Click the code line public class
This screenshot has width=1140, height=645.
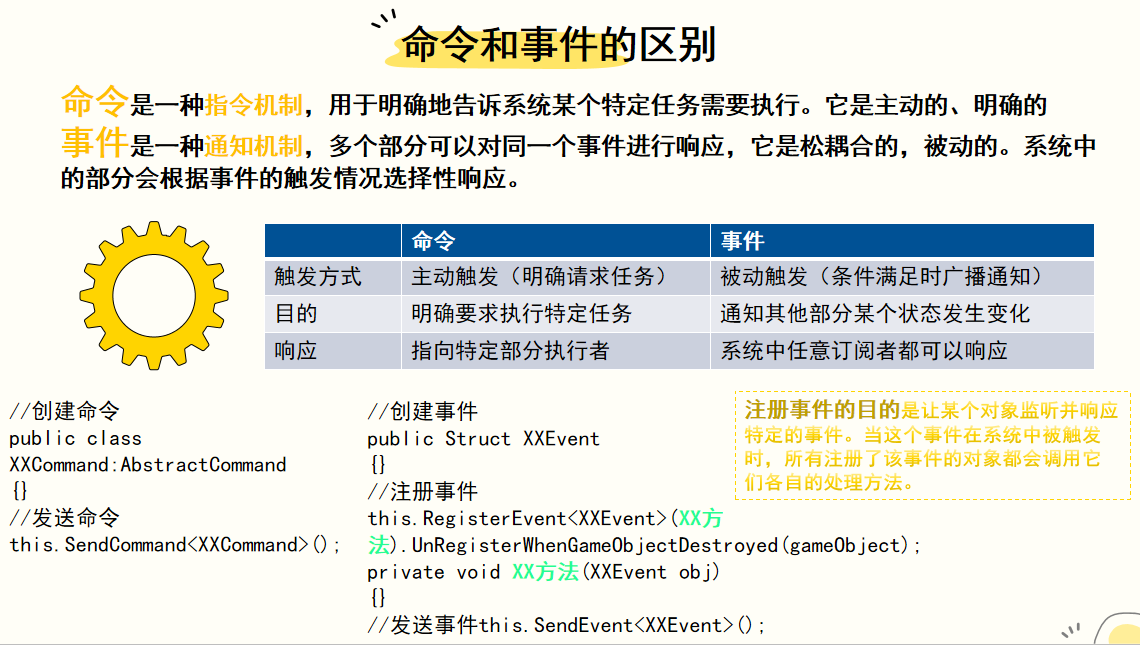pyautogui.click(x=75, y=438)
